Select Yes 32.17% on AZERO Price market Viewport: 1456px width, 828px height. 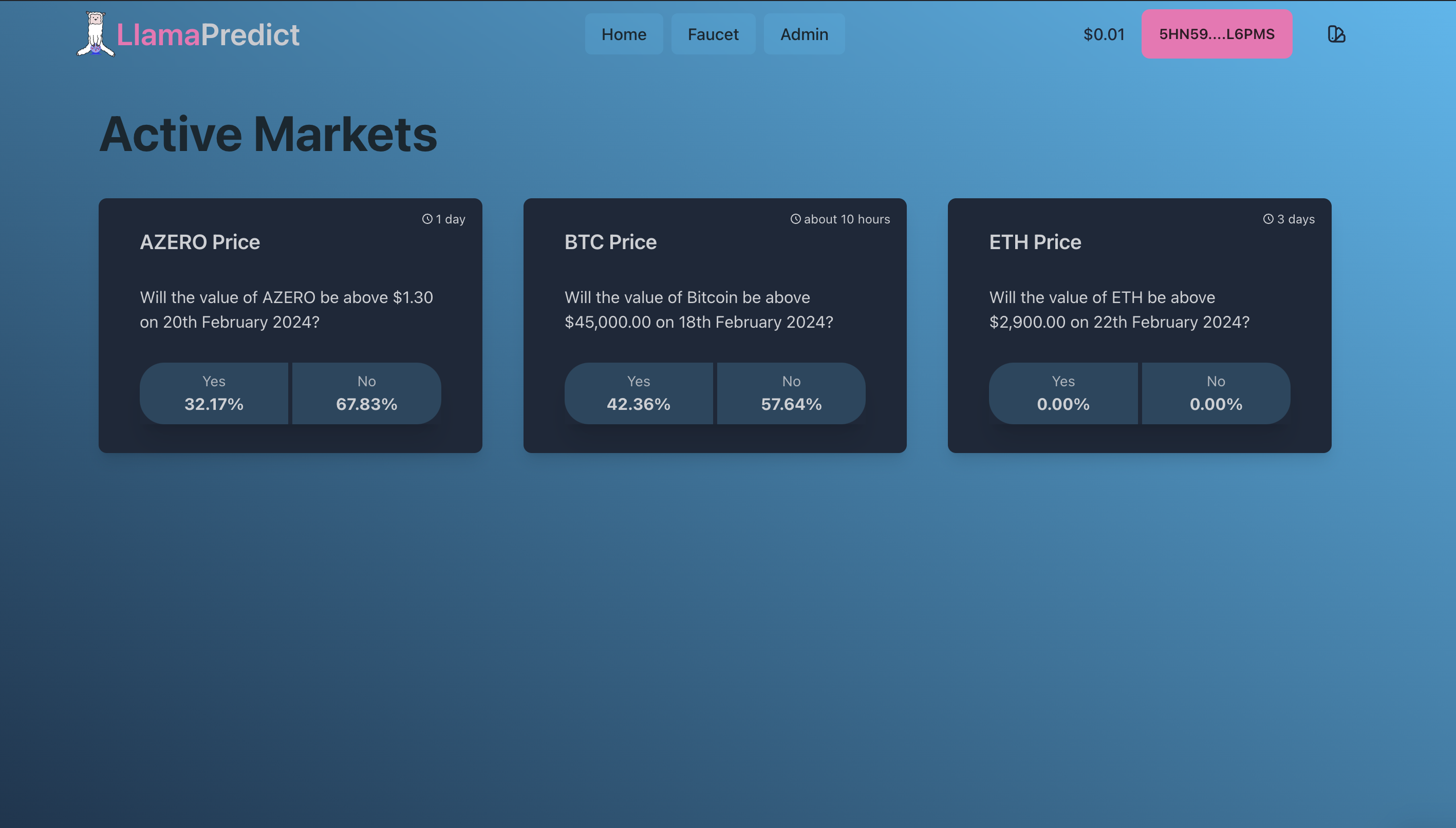[214, 393]
